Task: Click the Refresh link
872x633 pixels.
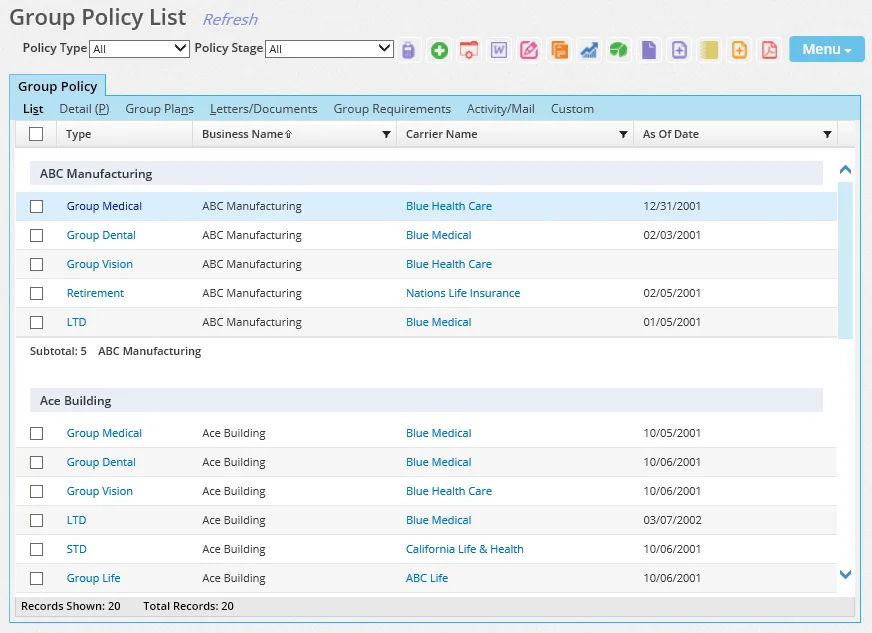Action: point(230,20)
